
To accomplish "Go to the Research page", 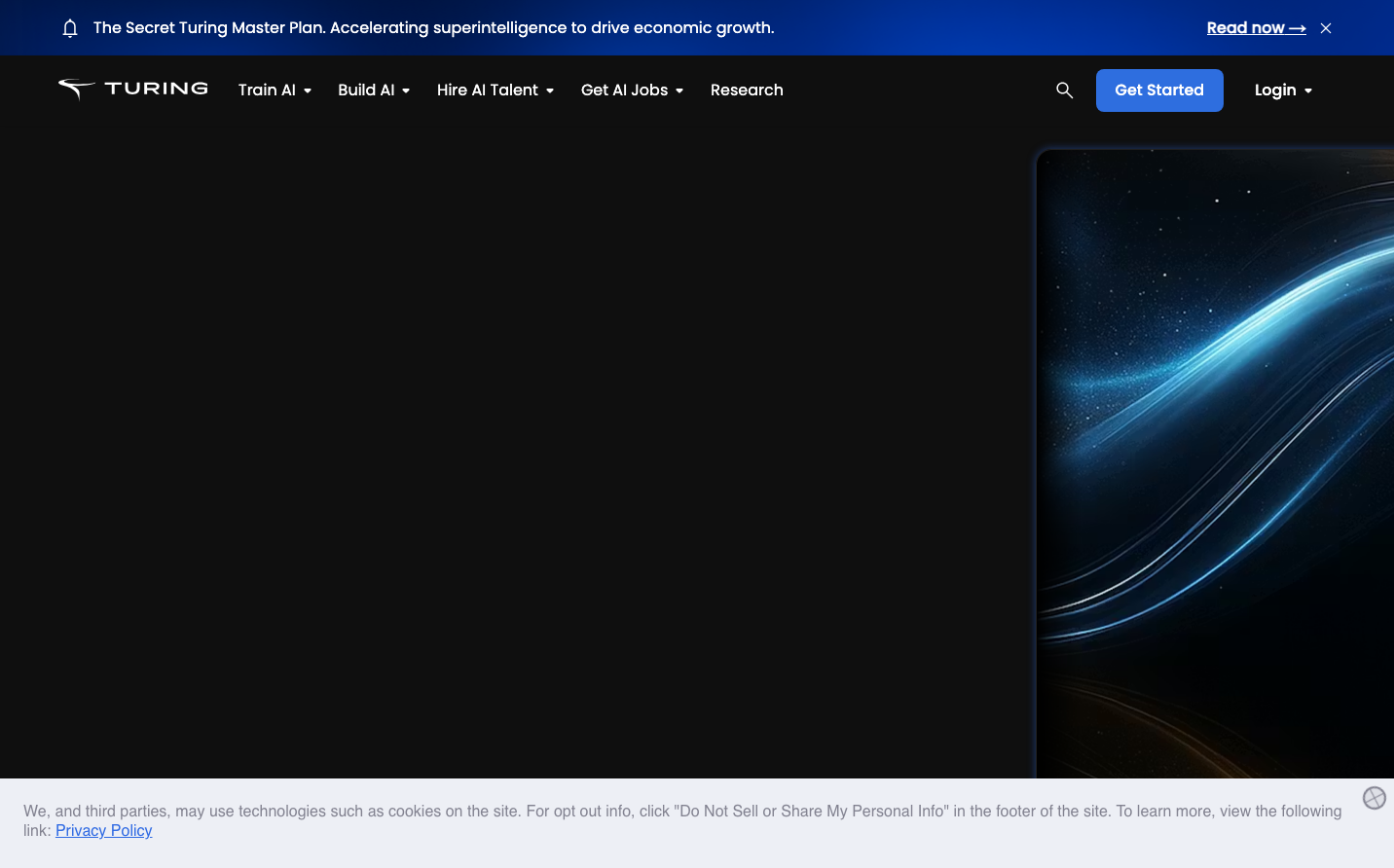I will click(x=747, y=90).
